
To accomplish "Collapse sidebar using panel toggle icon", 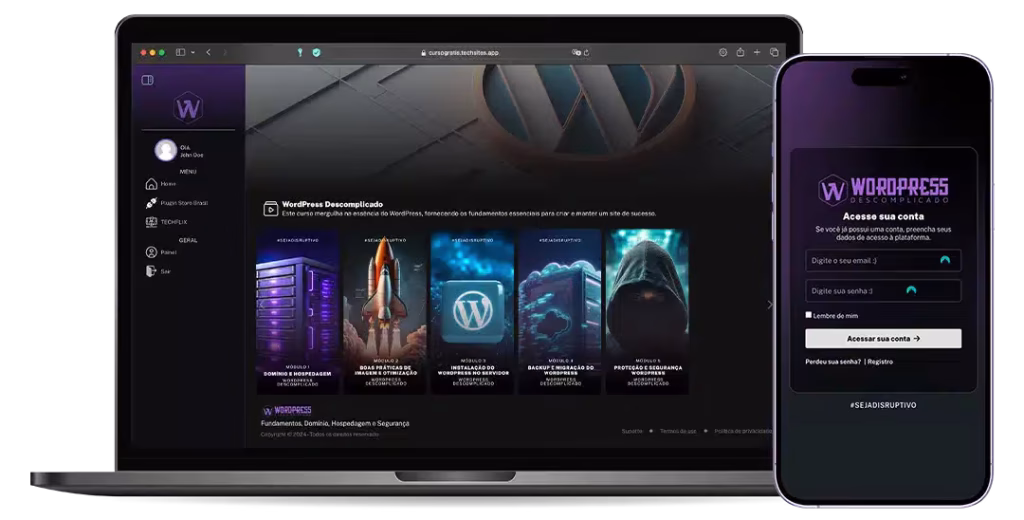I will [x=147, y=80].
